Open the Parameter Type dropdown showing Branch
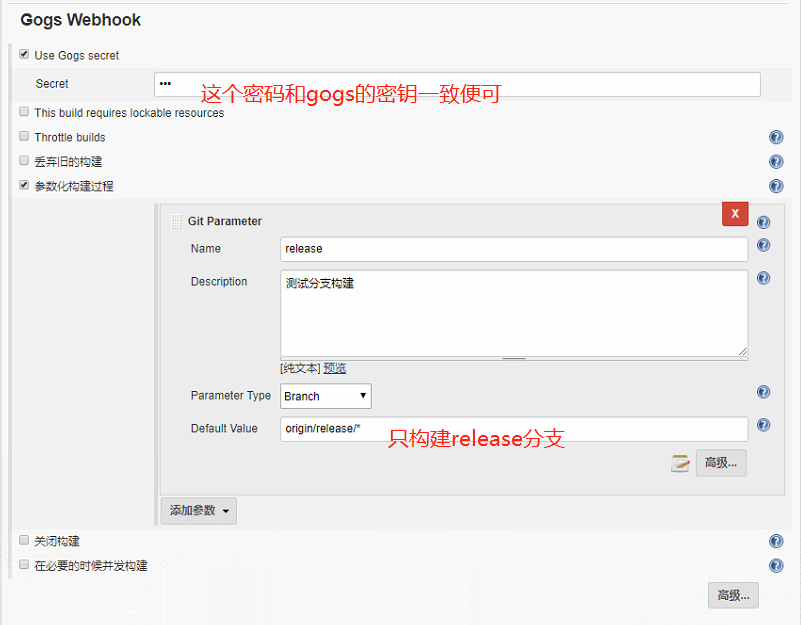This screenshot has width=801, height=625. coord(325,396)
